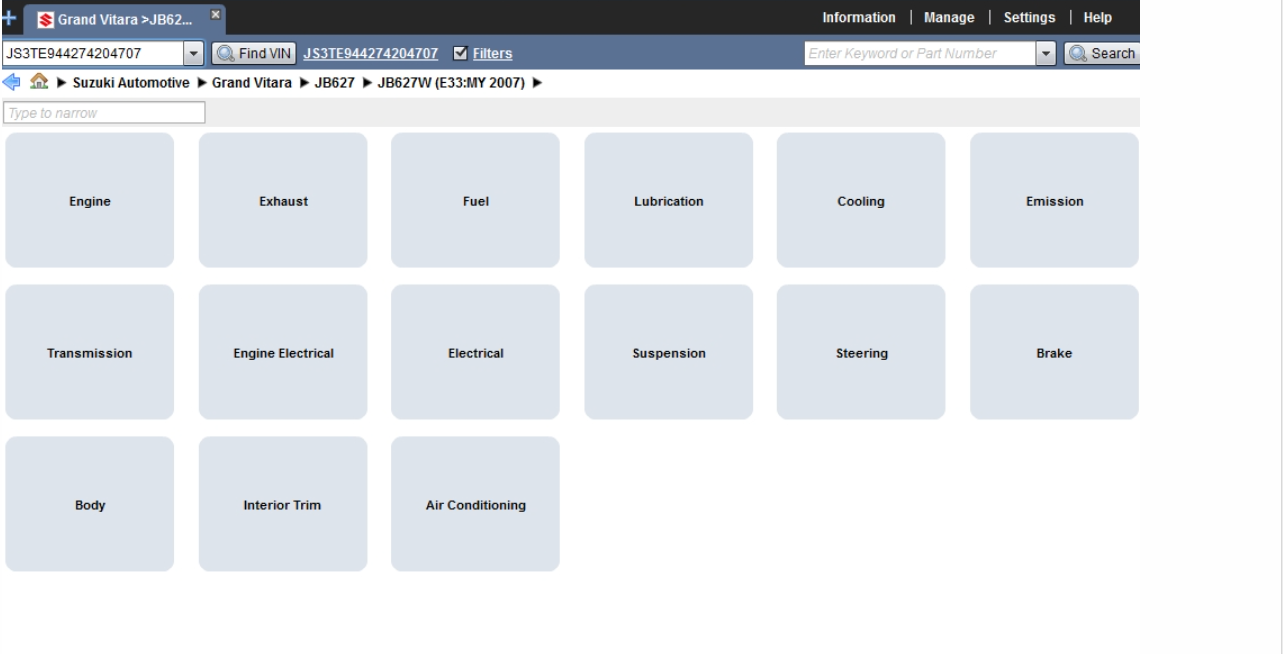
Task: Expand the arrow before JB627W breadcrumb
Action: click(367, 82)
